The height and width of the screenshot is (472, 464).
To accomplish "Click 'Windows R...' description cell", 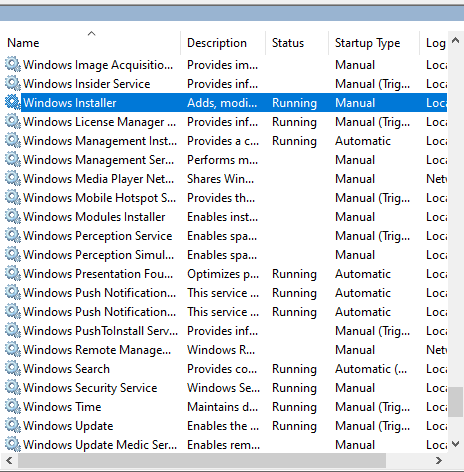I will pos(221,350).
